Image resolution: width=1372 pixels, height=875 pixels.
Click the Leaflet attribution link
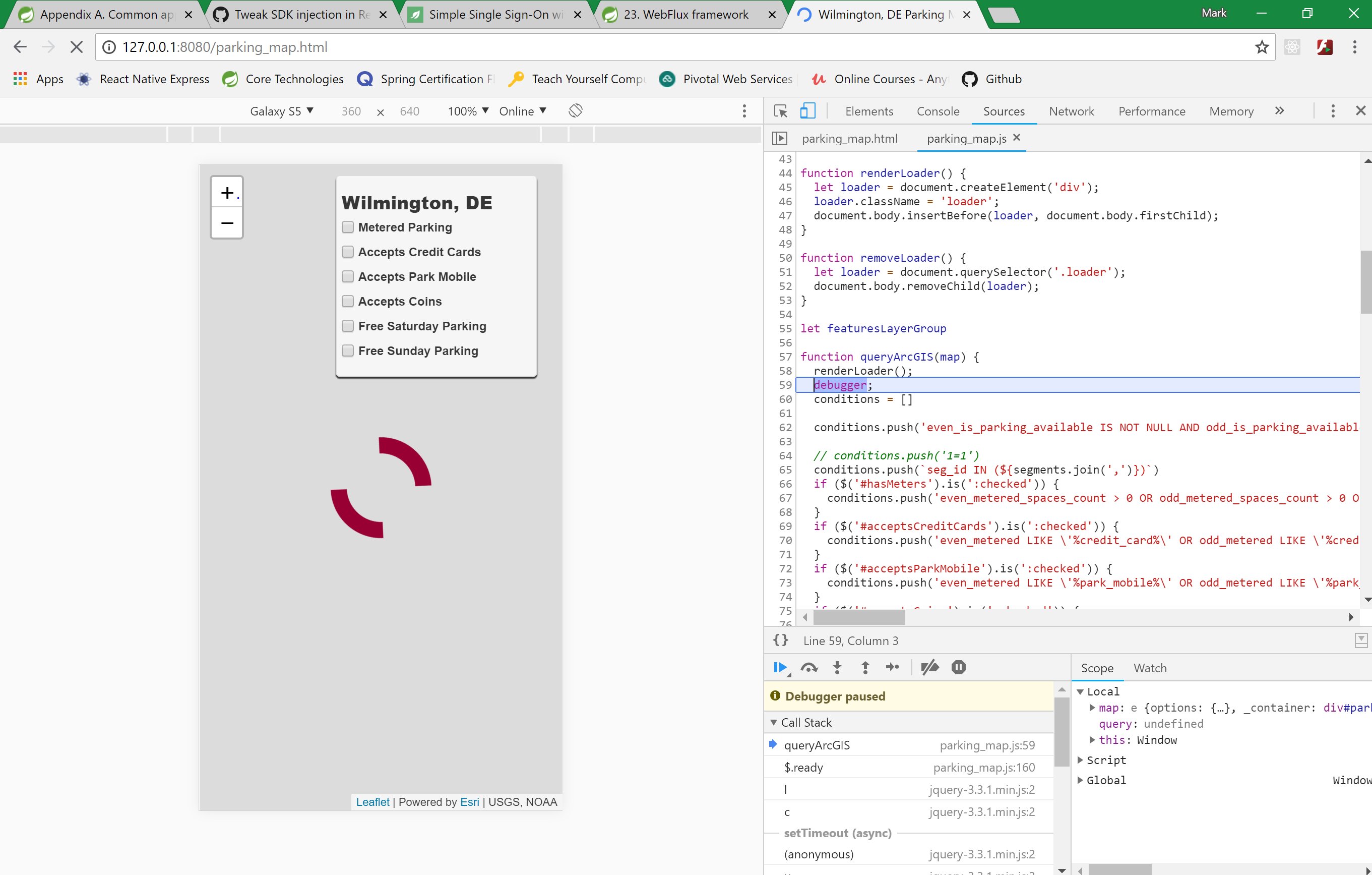(x=372, y=801)
